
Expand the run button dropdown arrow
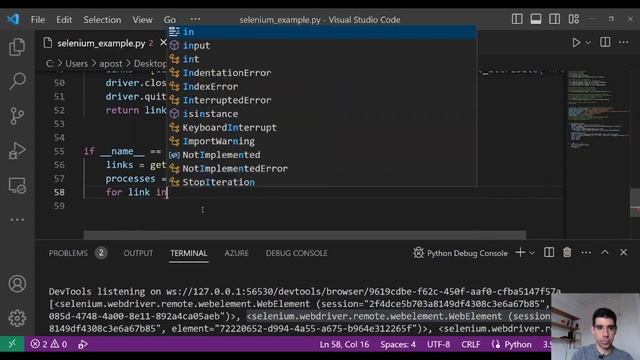[x=588, y=42]
